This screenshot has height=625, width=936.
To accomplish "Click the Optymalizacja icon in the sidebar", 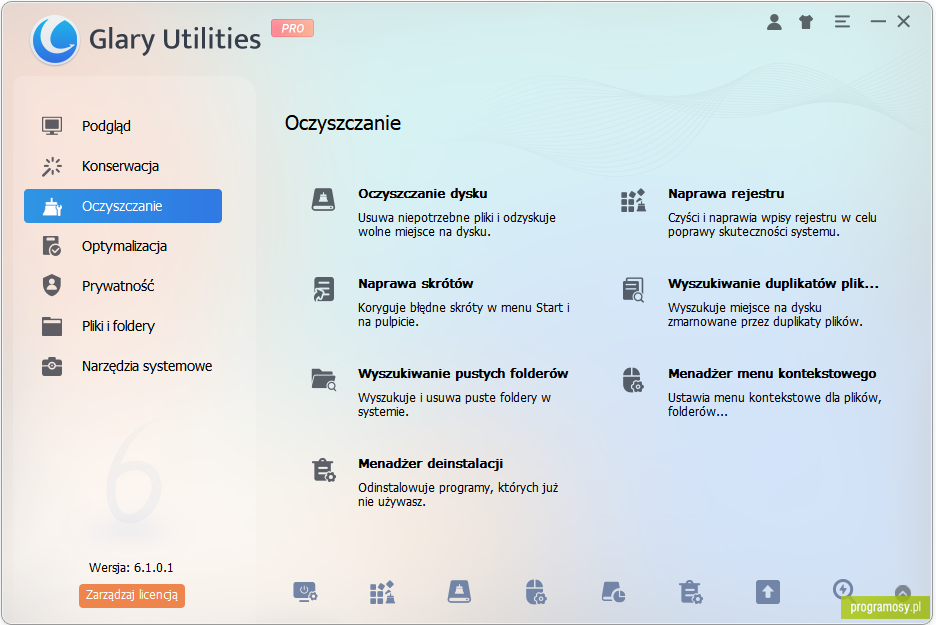I will click(52, 246).
